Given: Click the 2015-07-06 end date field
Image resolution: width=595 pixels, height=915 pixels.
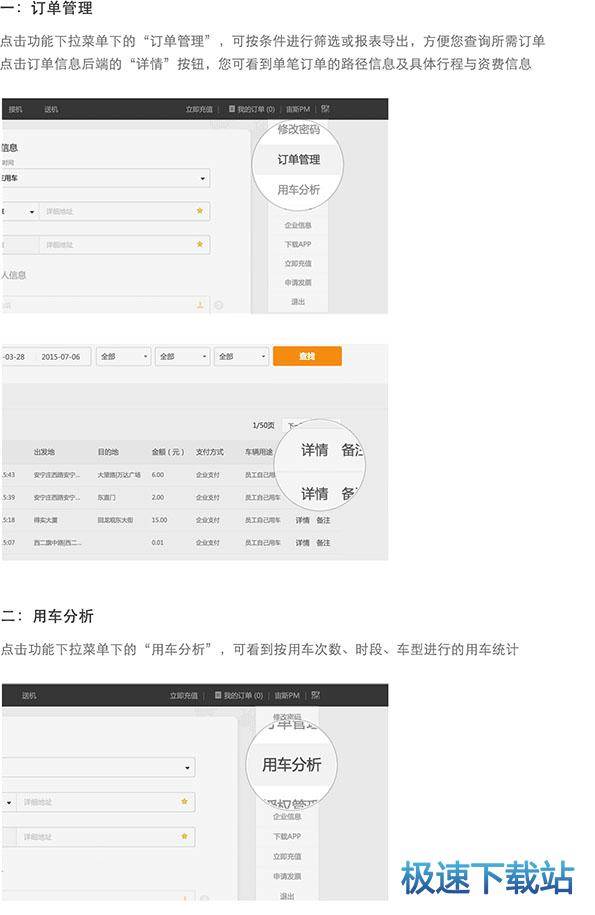Looking at the screenshot, I should pyautogui.click(x=61, y=357).
